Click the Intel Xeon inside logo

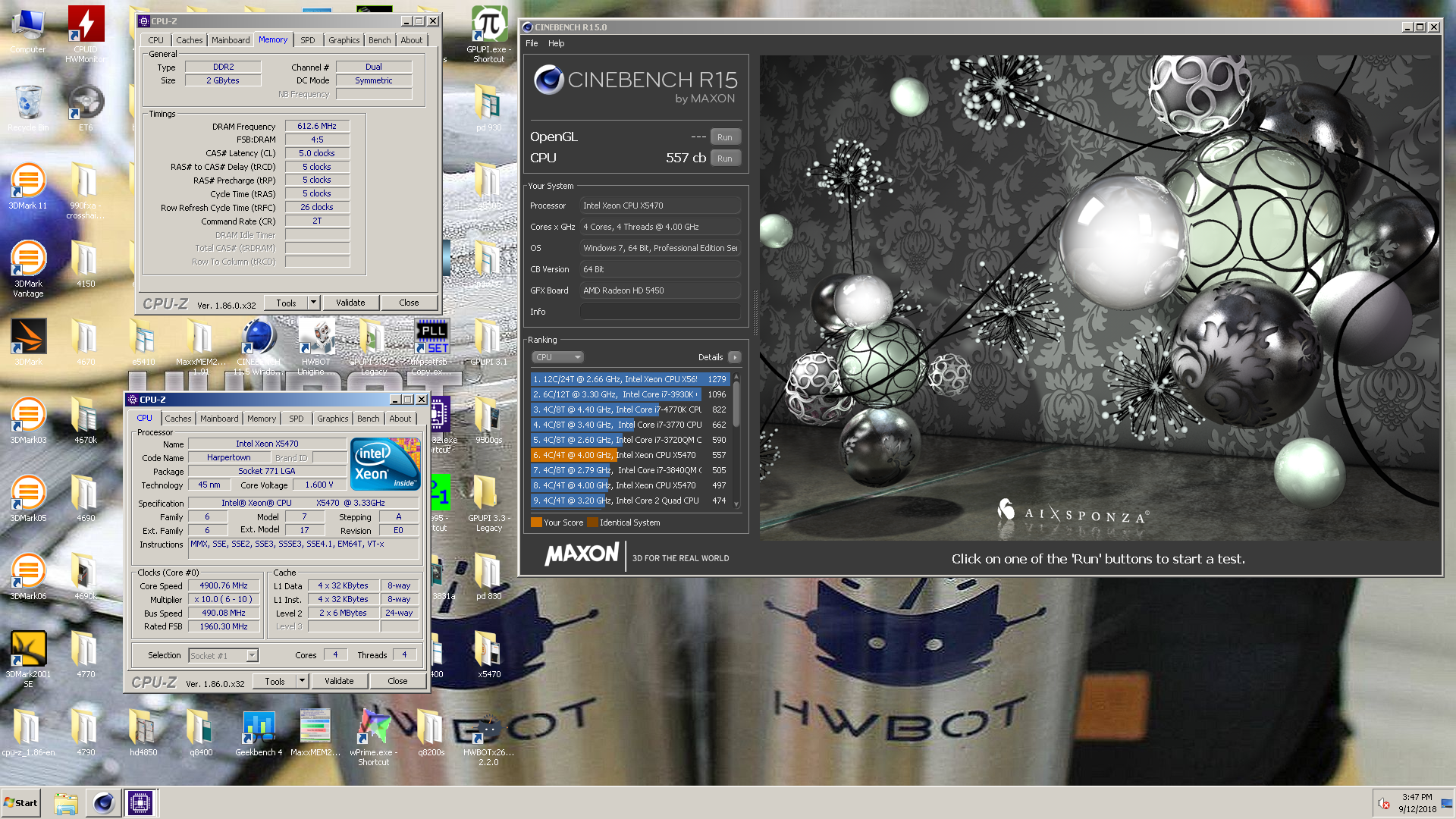click(x=385, y=463)
